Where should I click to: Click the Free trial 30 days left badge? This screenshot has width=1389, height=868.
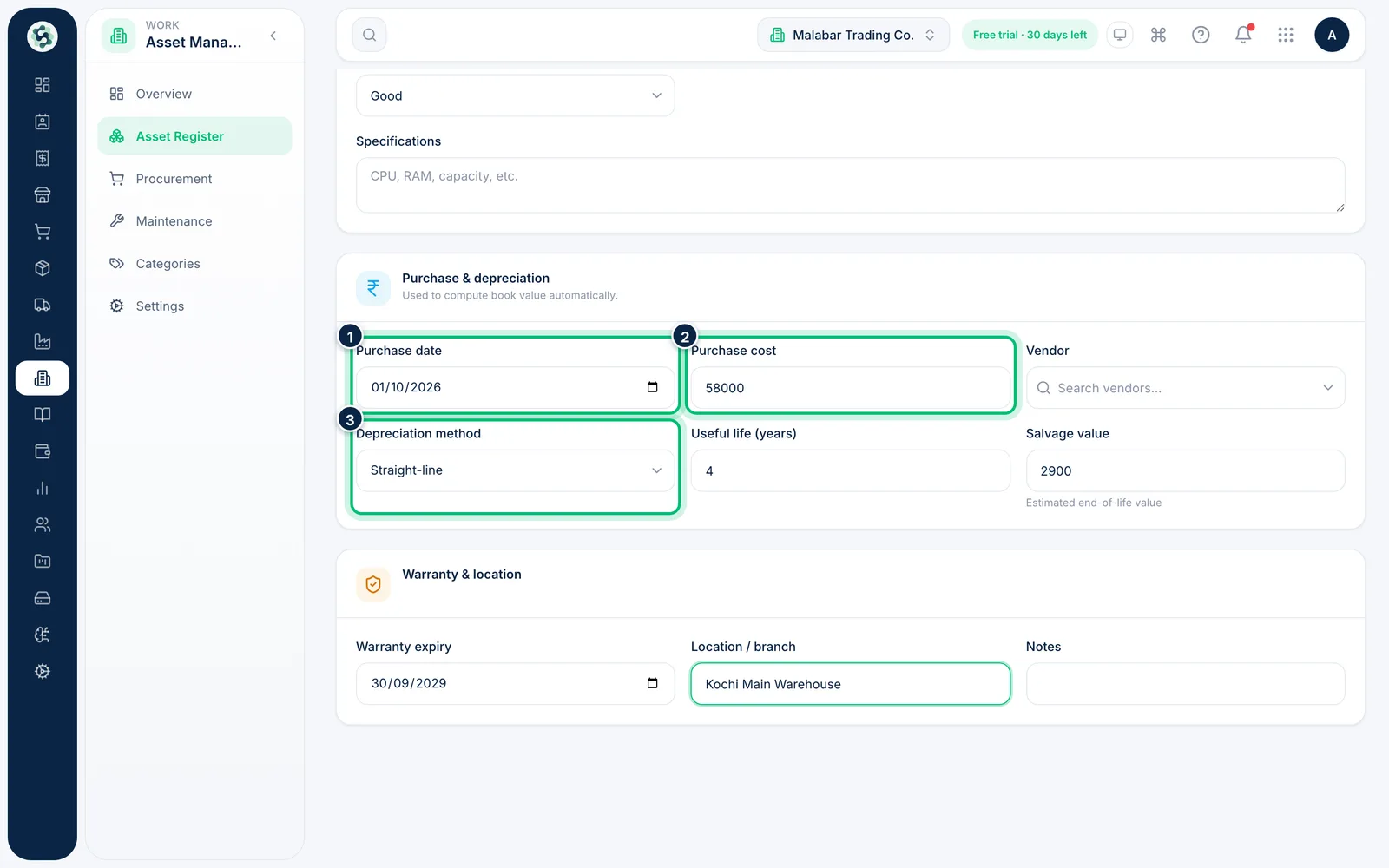point(1030,35)
